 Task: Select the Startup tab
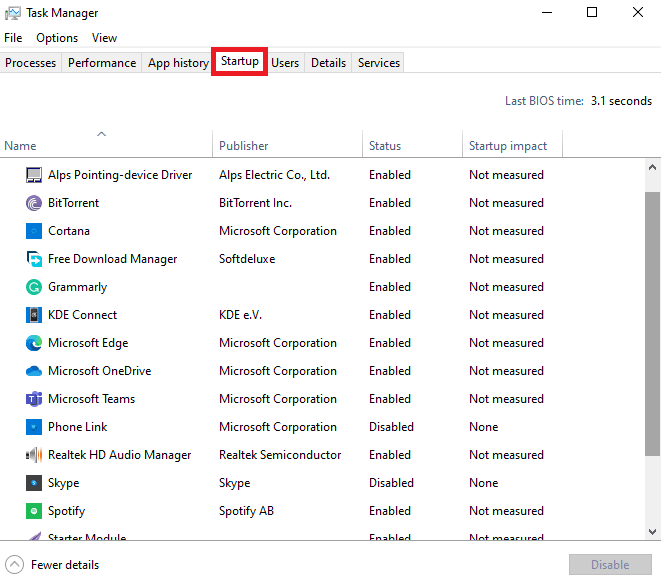[x=239, y=62]
